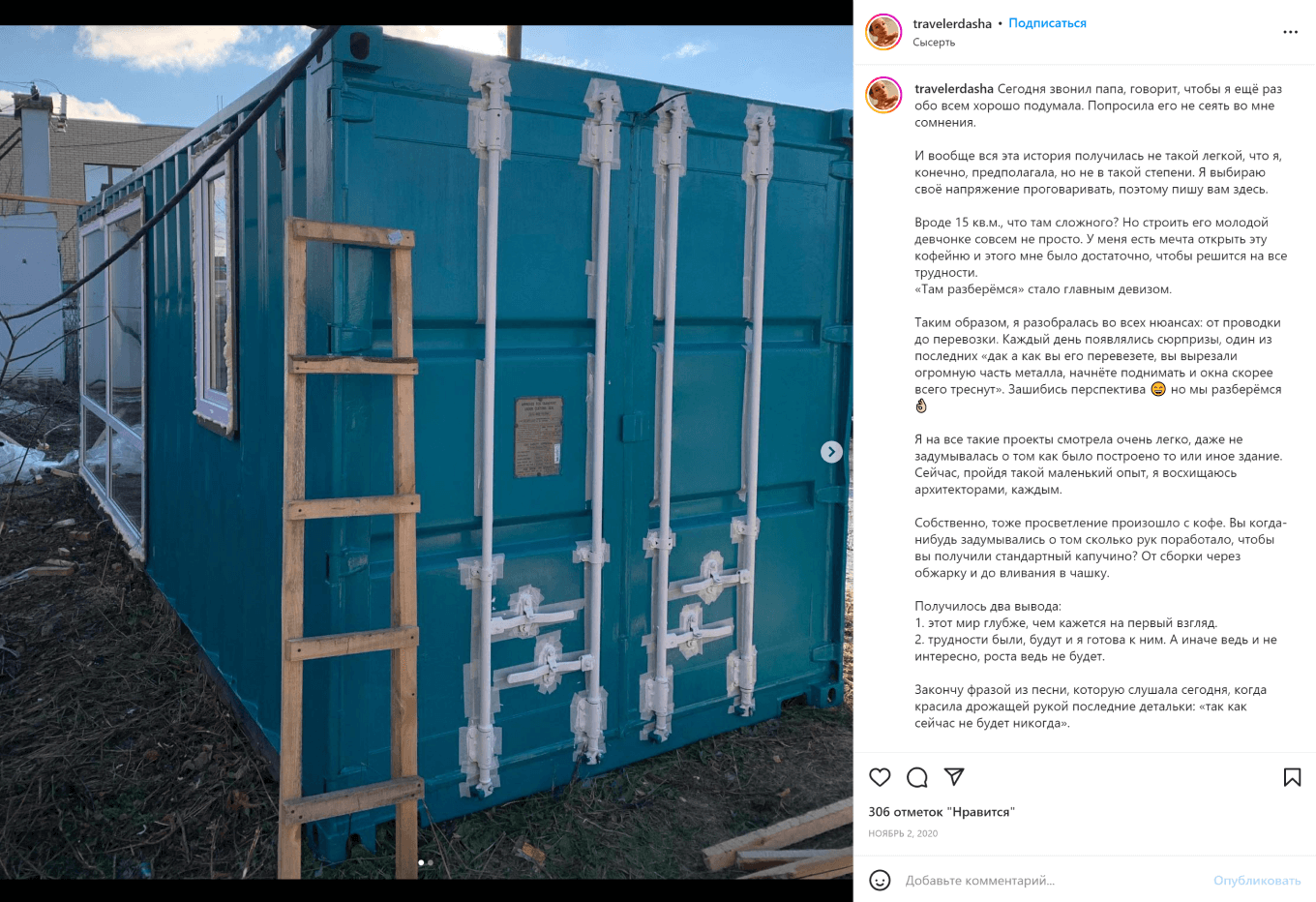This screenshot has height=902, width=1316.
Task: Follow travelerdasha via Подписаться link
Action: pyautogui.click(x=1047, y=23)
